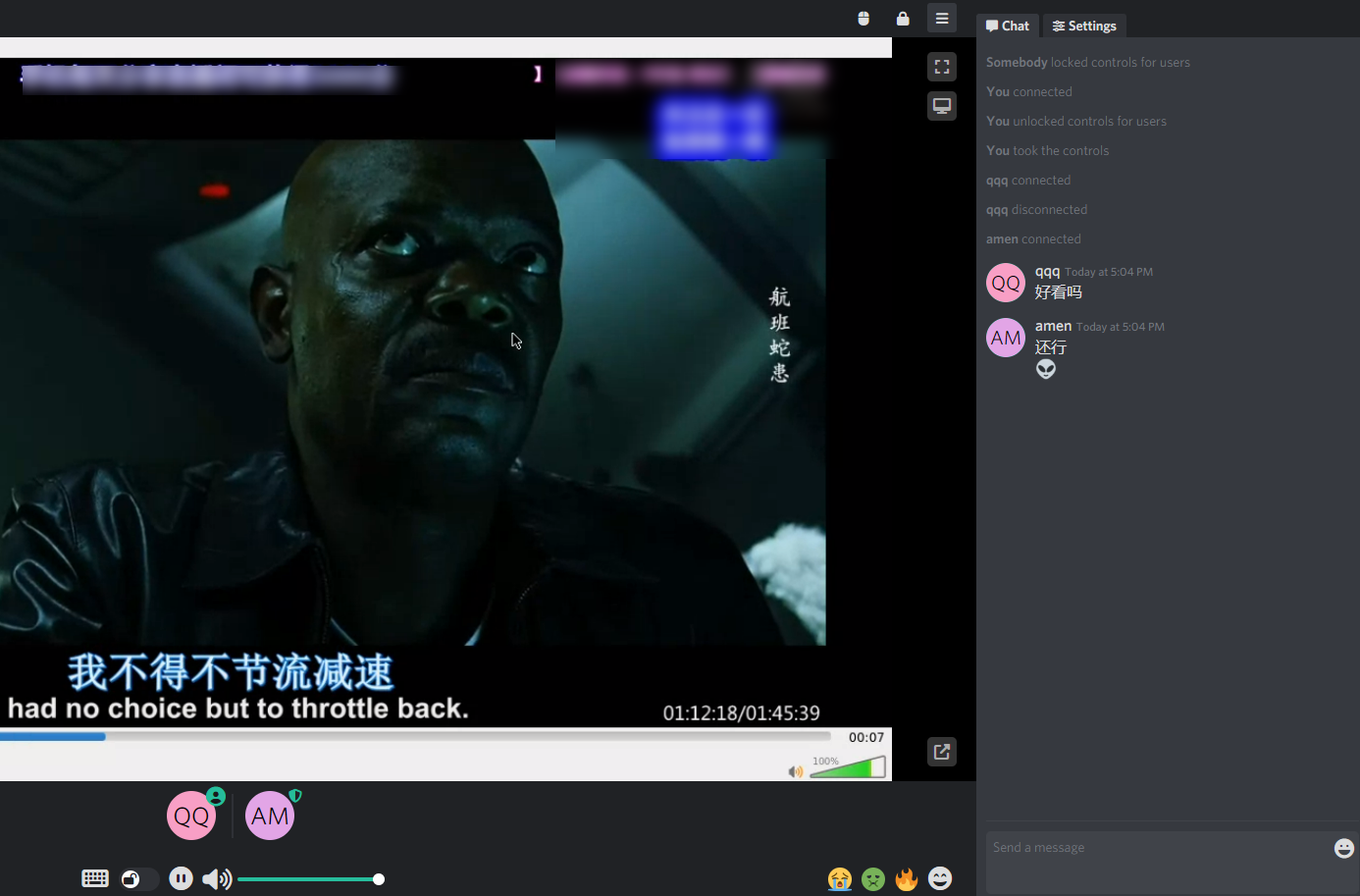Image resolution: width=1360 pixels, height=896 pixels.
Task: Click the mouse control icon in header
Action: [x=863, y=19]
